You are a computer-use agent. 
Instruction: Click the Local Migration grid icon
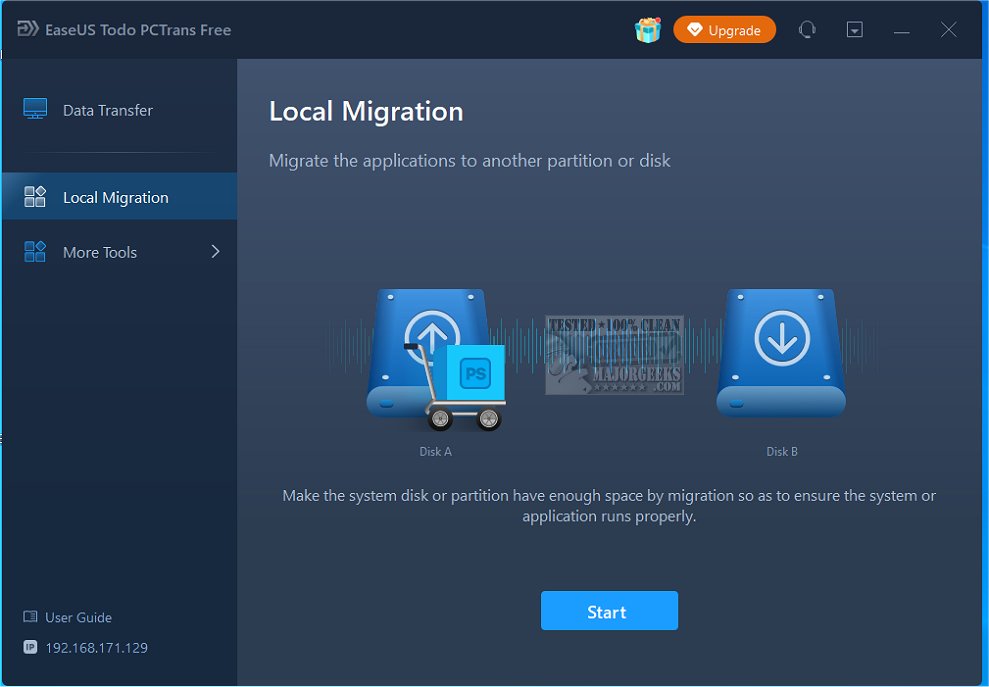35,197
